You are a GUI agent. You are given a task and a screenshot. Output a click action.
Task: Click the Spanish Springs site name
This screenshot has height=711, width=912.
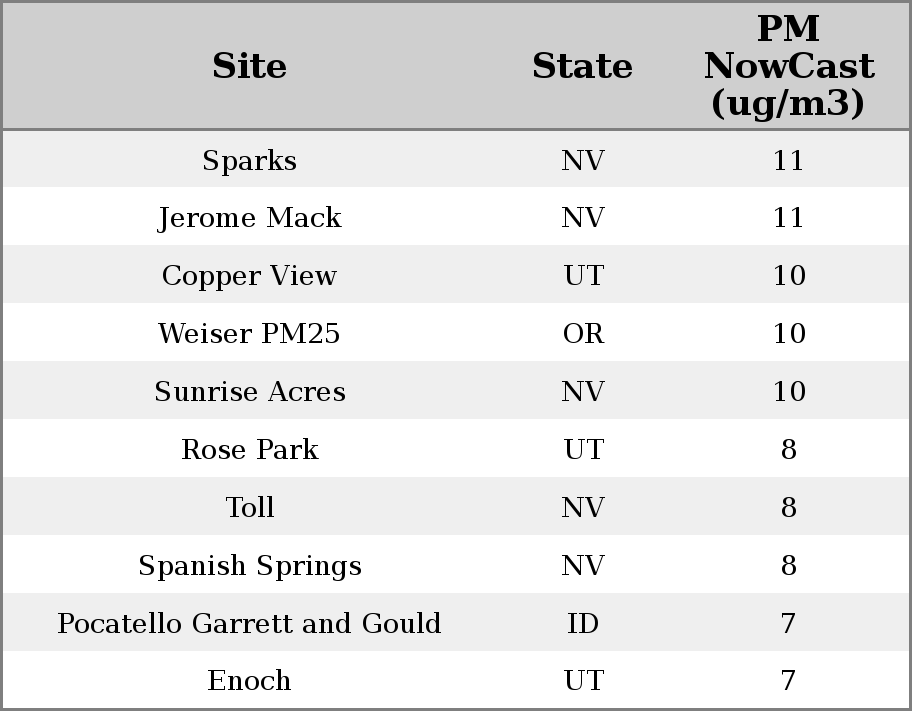[249, 566]
